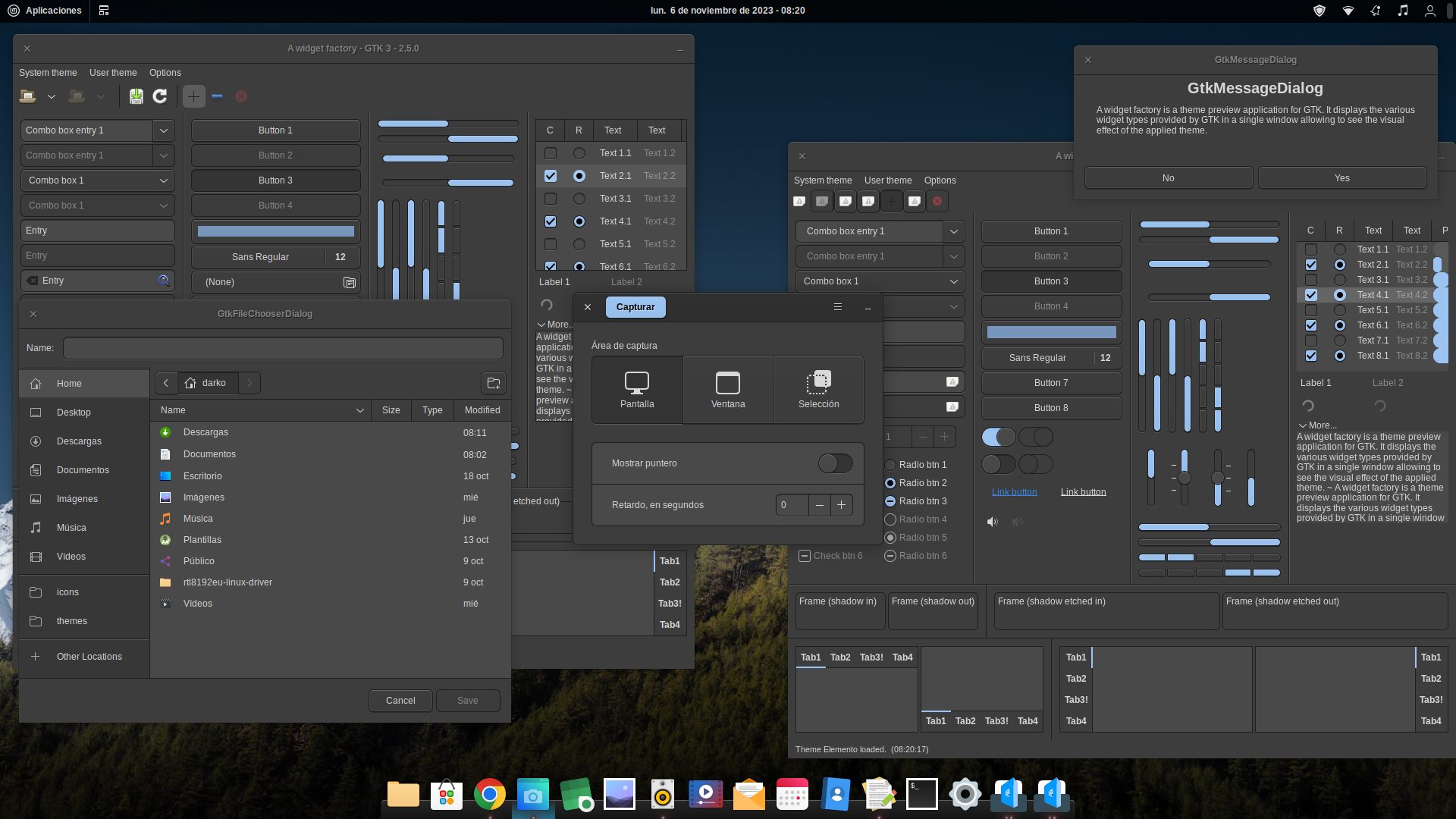This screenshot has height=819, width=1456.
Task: Click Name column sort arrow in file chooser
Action: pos(359,410)
